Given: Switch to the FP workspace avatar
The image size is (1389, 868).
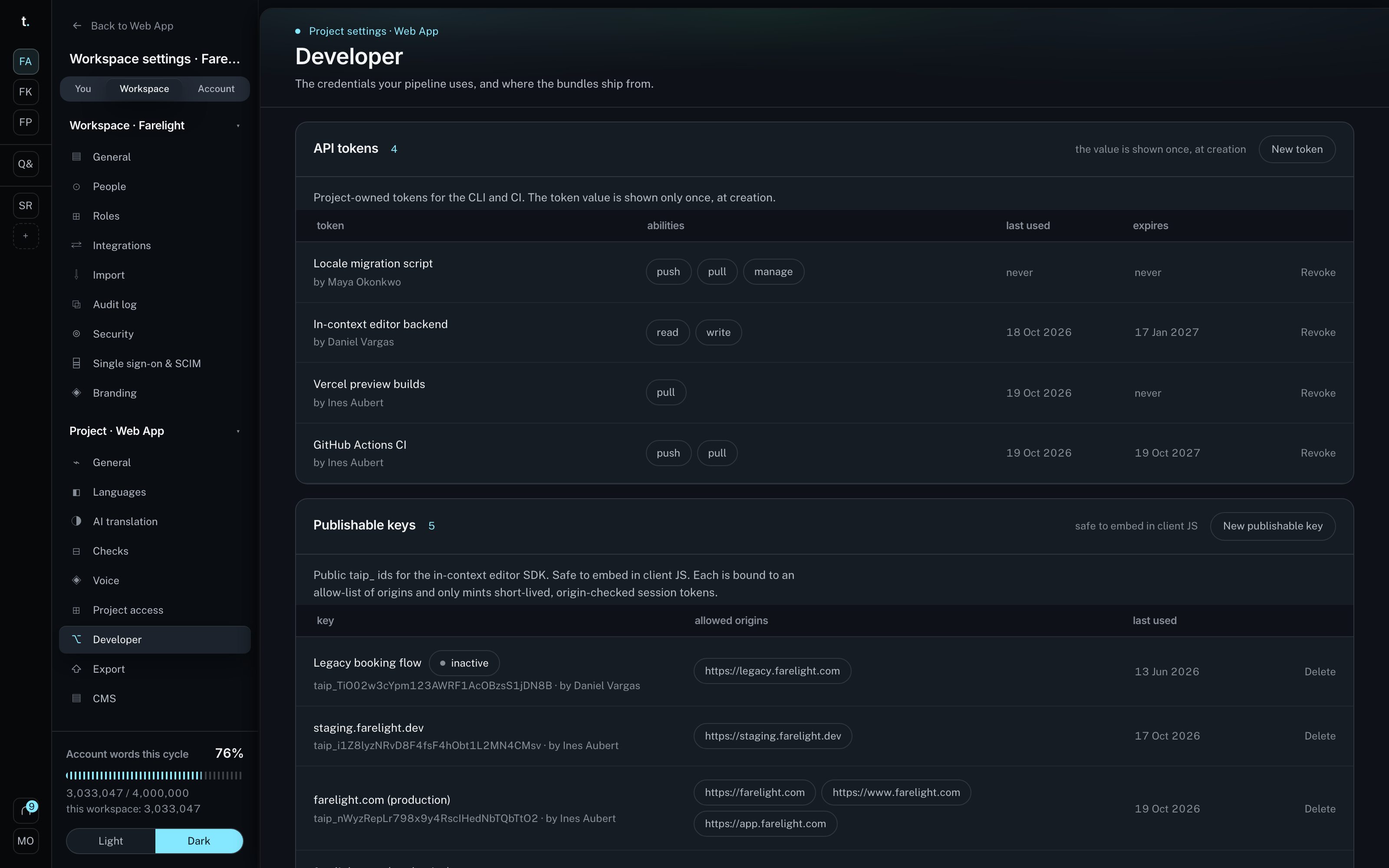Looking at the screenshot, I should (x=26, y=122).
